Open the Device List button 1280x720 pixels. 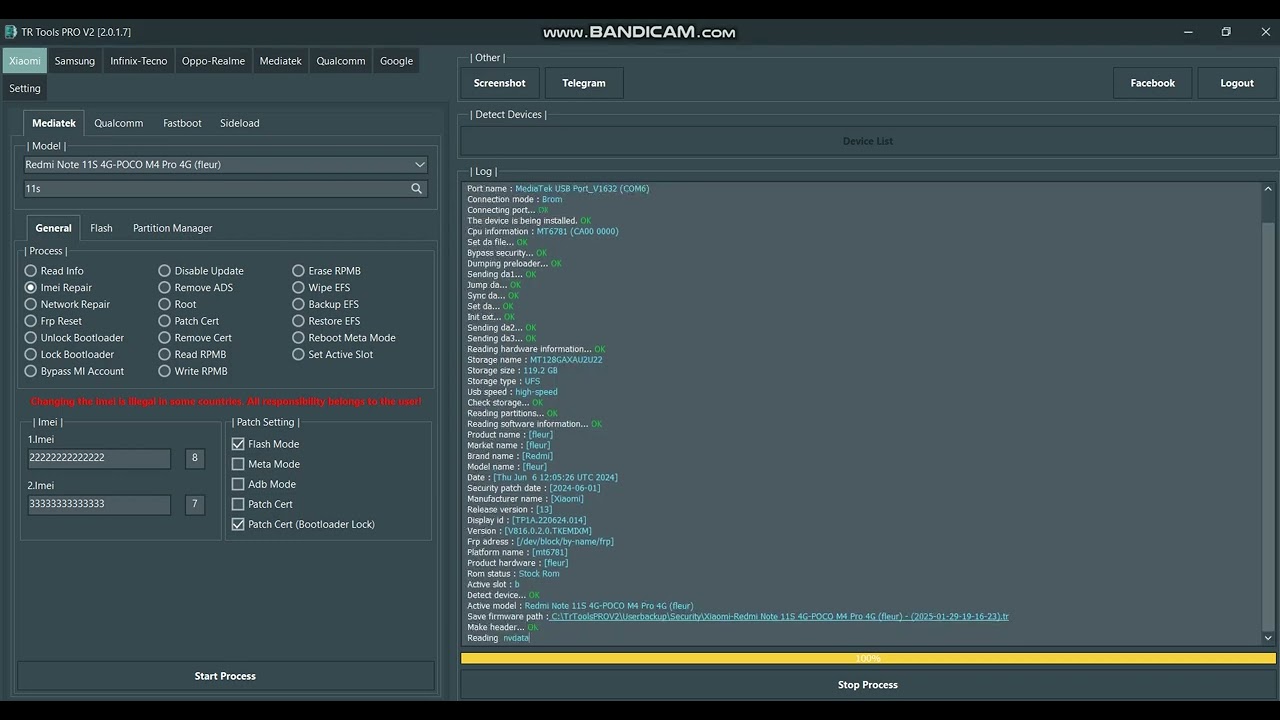point(868,141)
